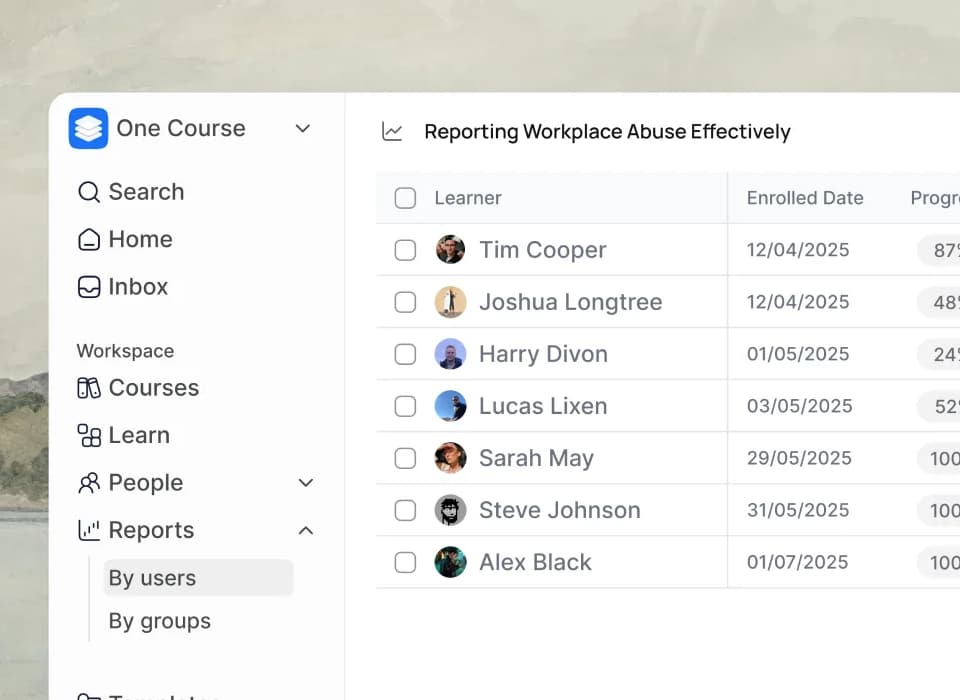
Task: Click Steve Johnson's avatar
Action: click(x=450, y=510)
